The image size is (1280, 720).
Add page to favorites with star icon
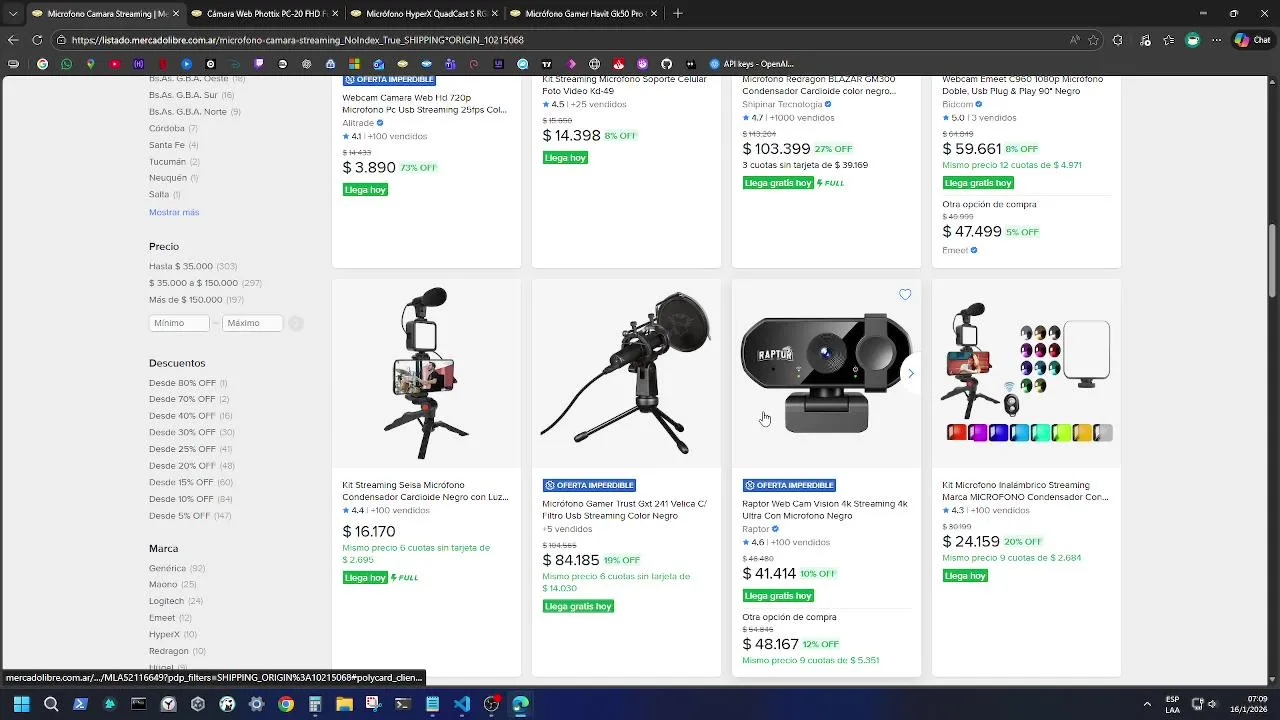click(x=1093, y=40)
